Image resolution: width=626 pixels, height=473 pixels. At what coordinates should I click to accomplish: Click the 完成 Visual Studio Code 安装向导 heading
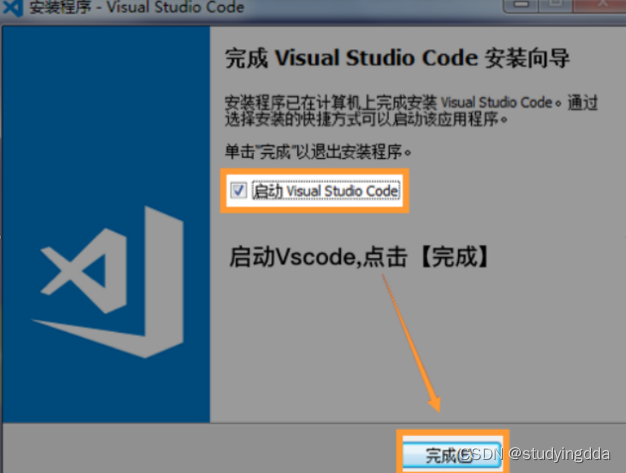tap(397, 58)
